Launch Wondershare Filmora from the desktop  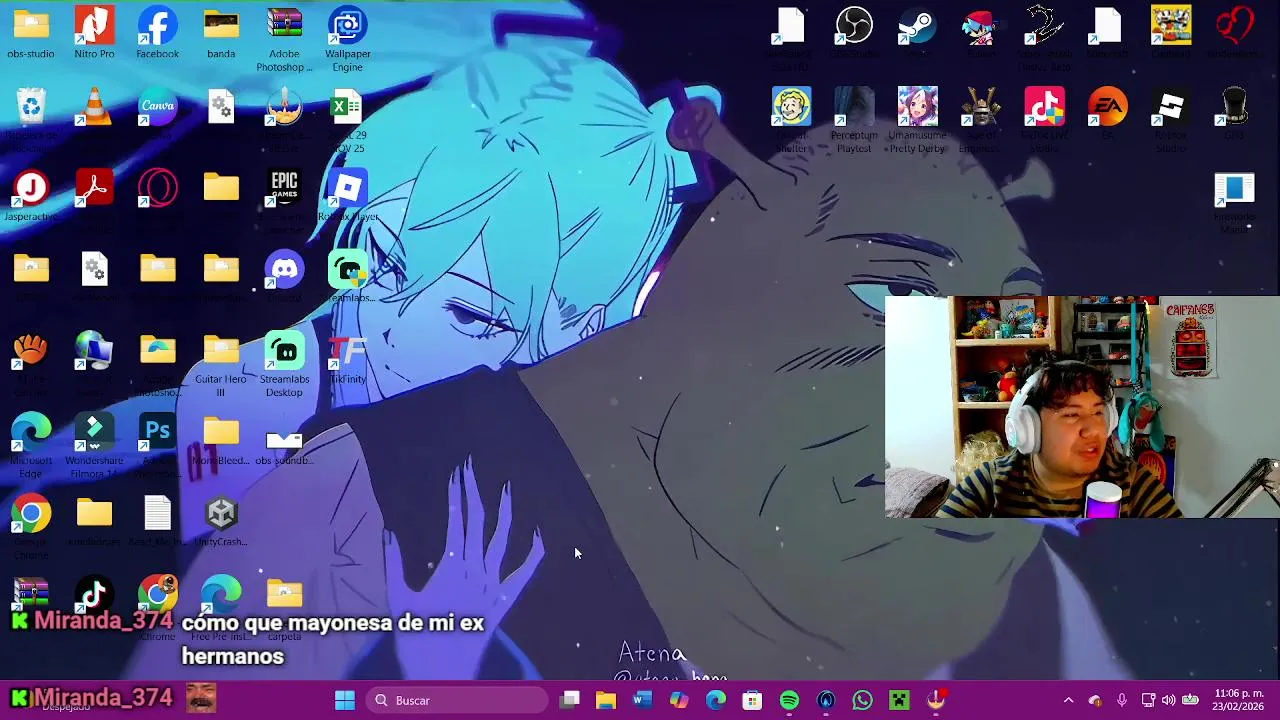(94, 432)
